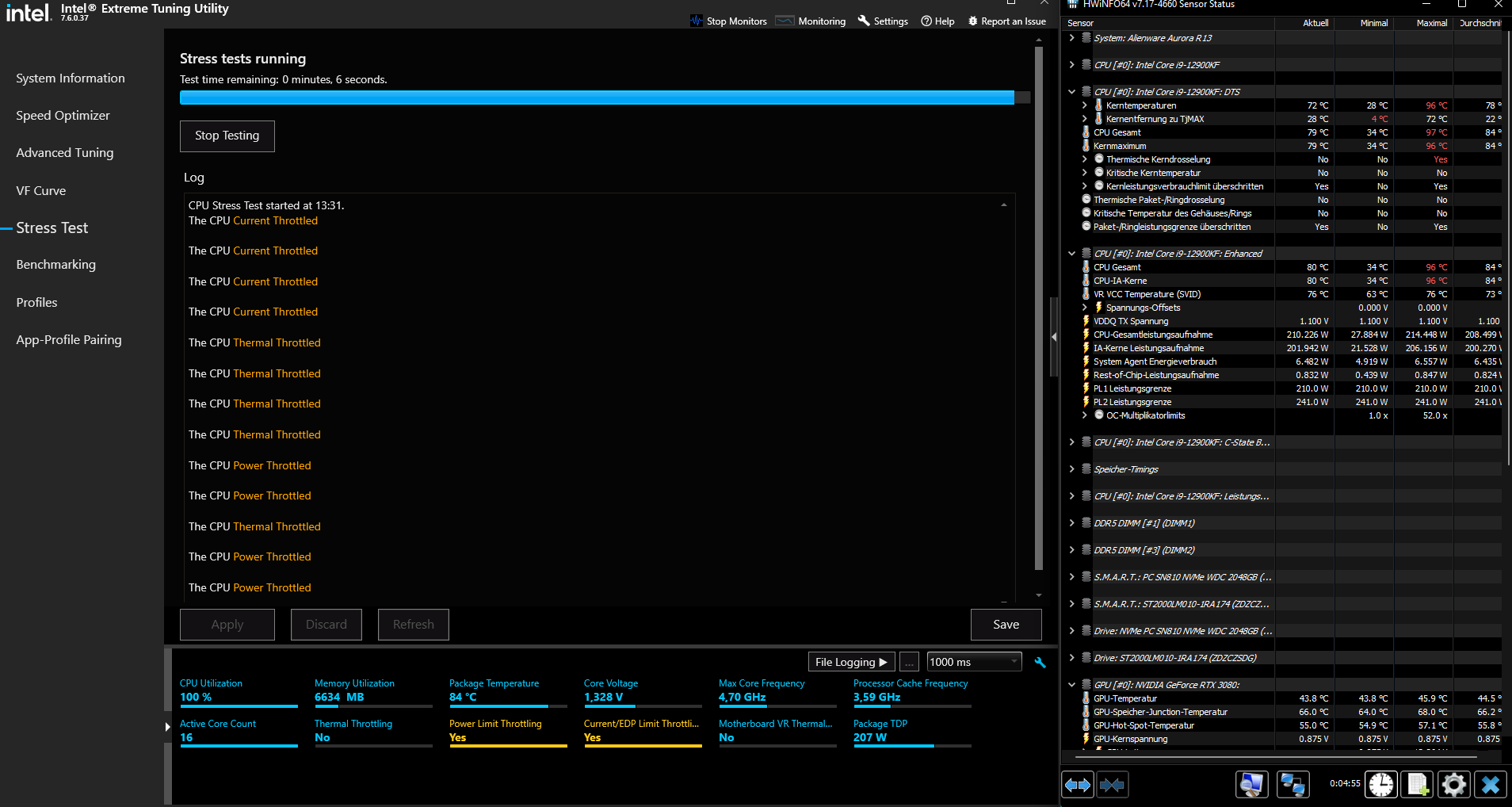Click HWiNFO network computers icon
Viewport: 1512px width, 807px height.
point(1292,785)
